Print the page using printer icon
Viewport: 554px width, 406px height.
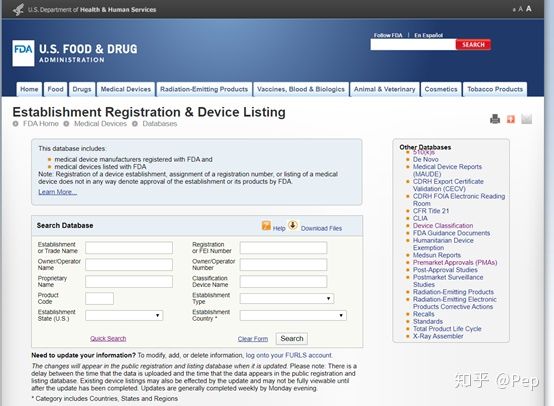495,119
